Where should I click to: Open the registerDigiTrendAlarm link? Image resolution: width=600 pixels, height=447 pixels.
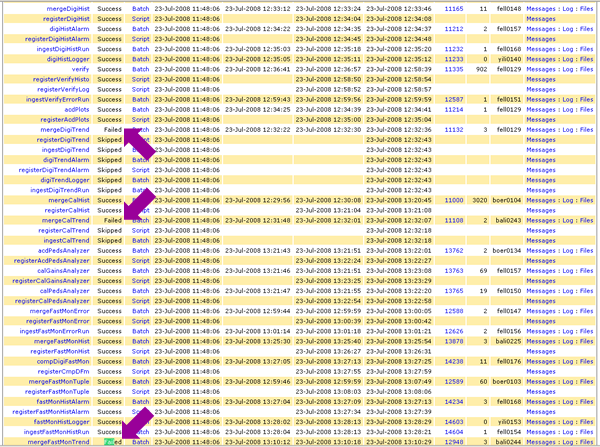point(54,170)
